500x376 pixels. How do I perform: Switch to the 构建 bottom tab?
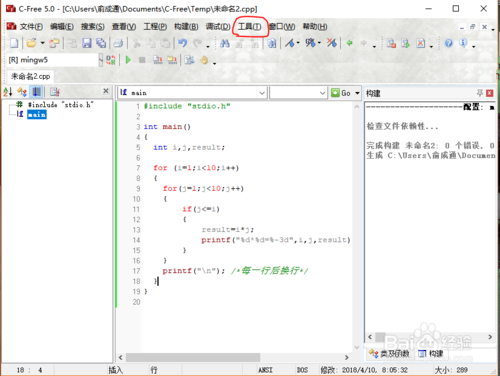[431, 354]
